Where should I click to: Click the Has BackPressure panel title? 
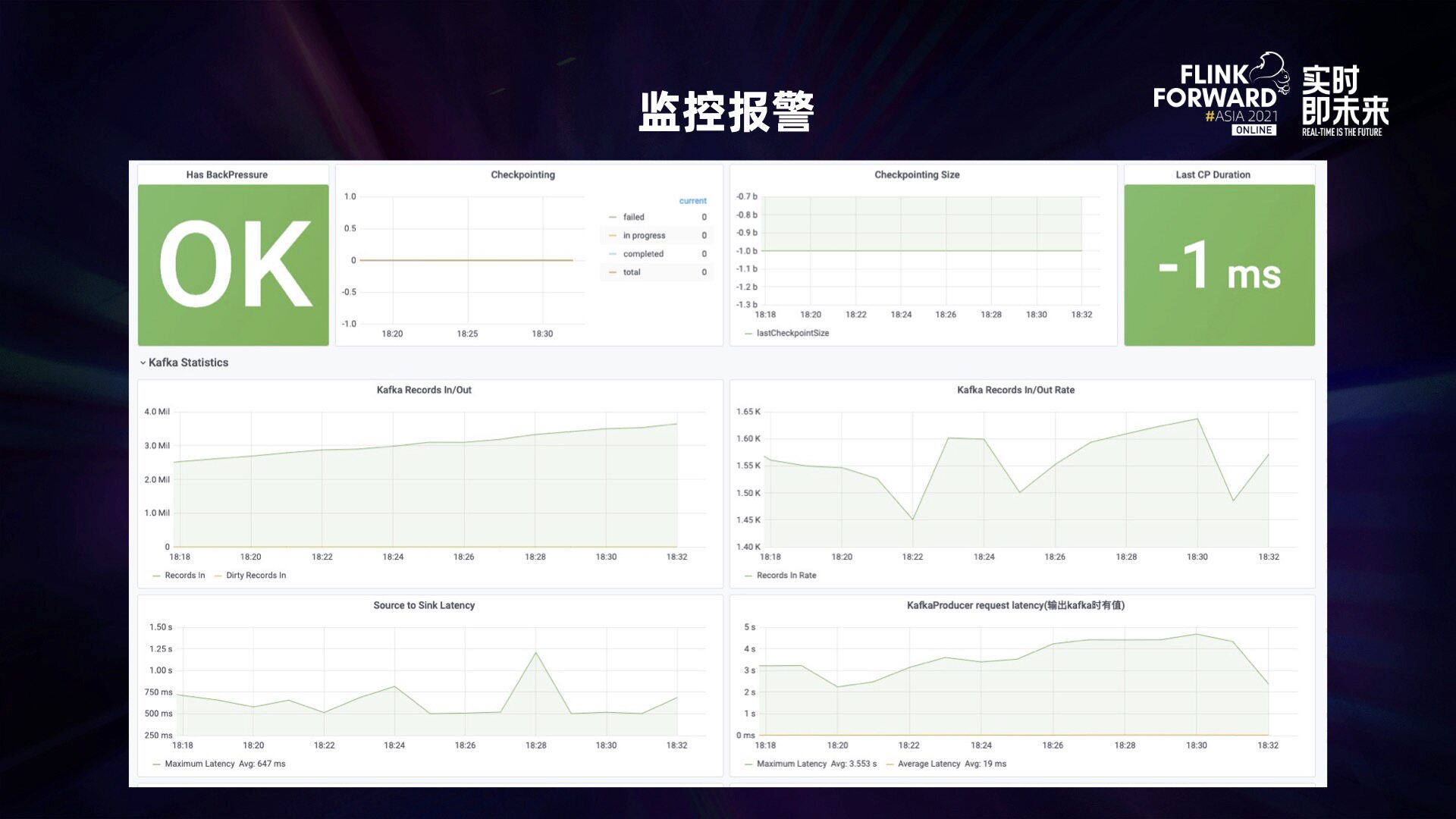[x=227, y=174]
